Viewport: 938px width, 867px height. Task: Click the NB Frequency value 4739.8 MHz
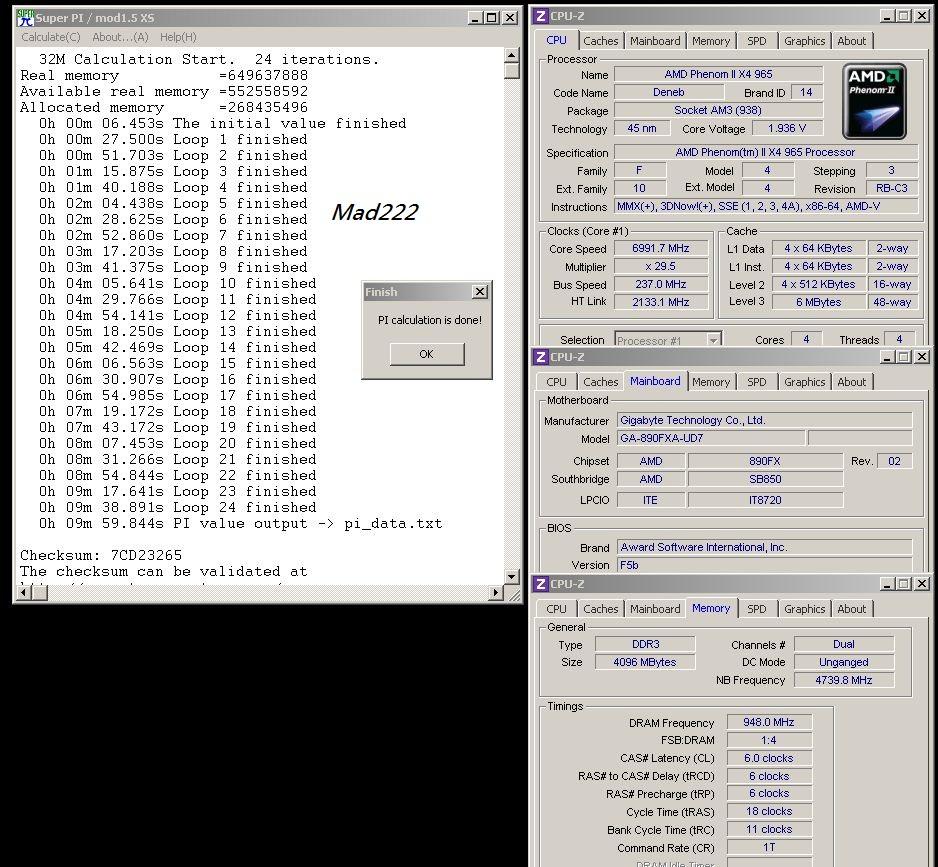click(844, 680)
